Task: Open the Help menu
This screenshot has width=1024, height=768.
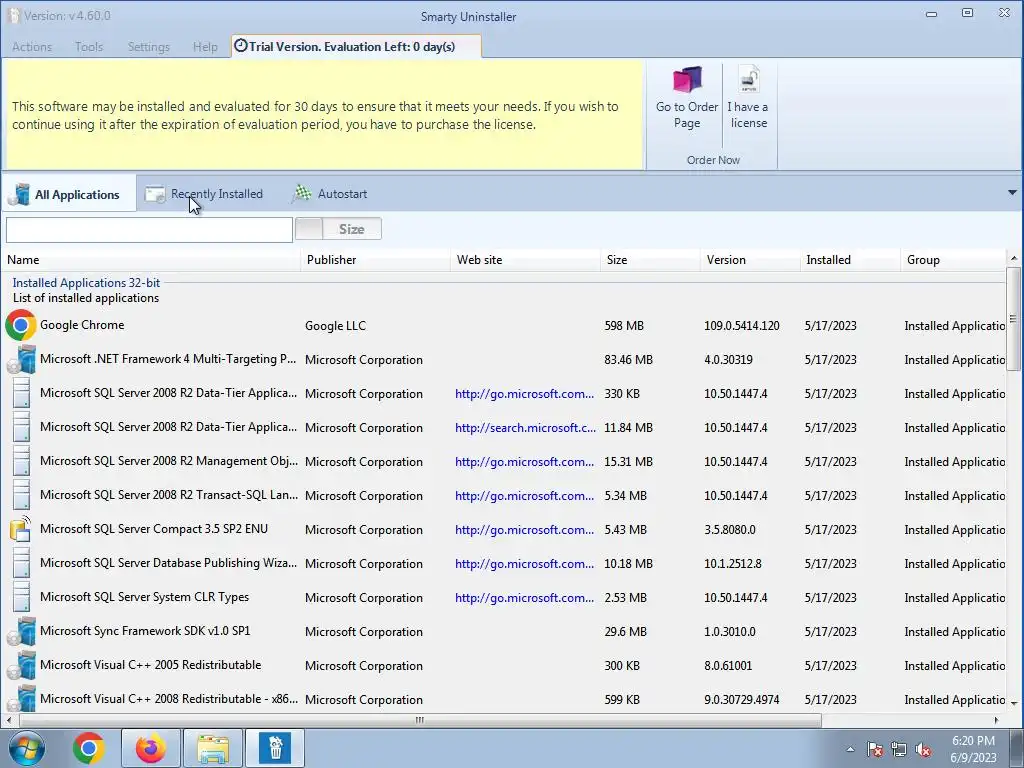Action: pyautogui.click(x=205, y=46)
